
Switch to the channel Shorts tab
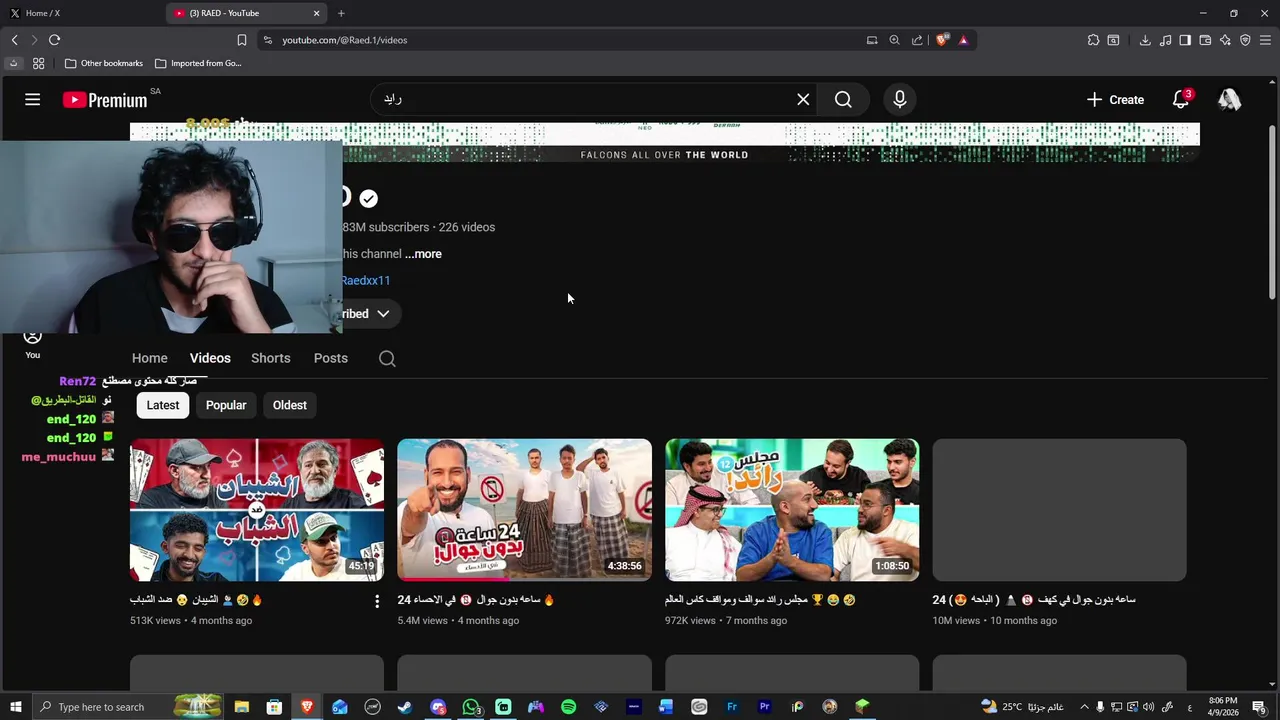tap(271, 358)
